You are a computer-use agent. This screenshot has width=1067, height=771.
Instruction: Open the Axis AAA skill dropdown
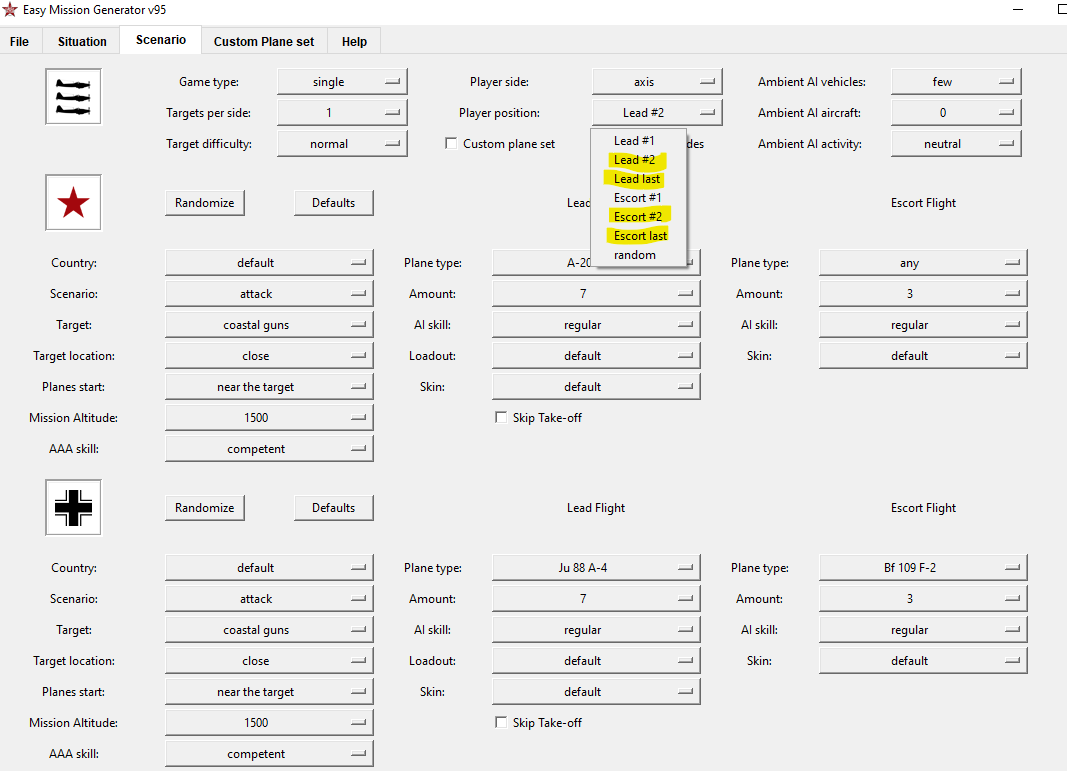[269, 753]
